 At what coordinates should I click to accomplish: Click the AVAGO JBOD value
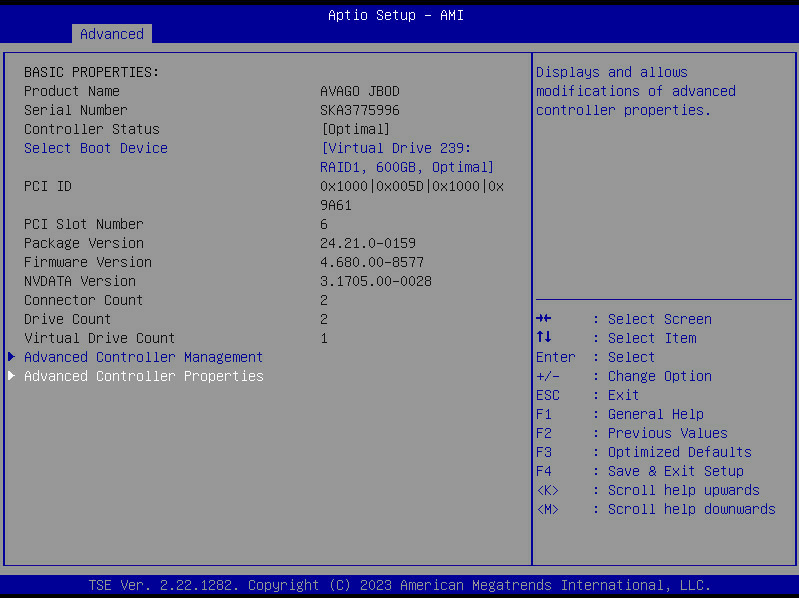coord(360,91)
